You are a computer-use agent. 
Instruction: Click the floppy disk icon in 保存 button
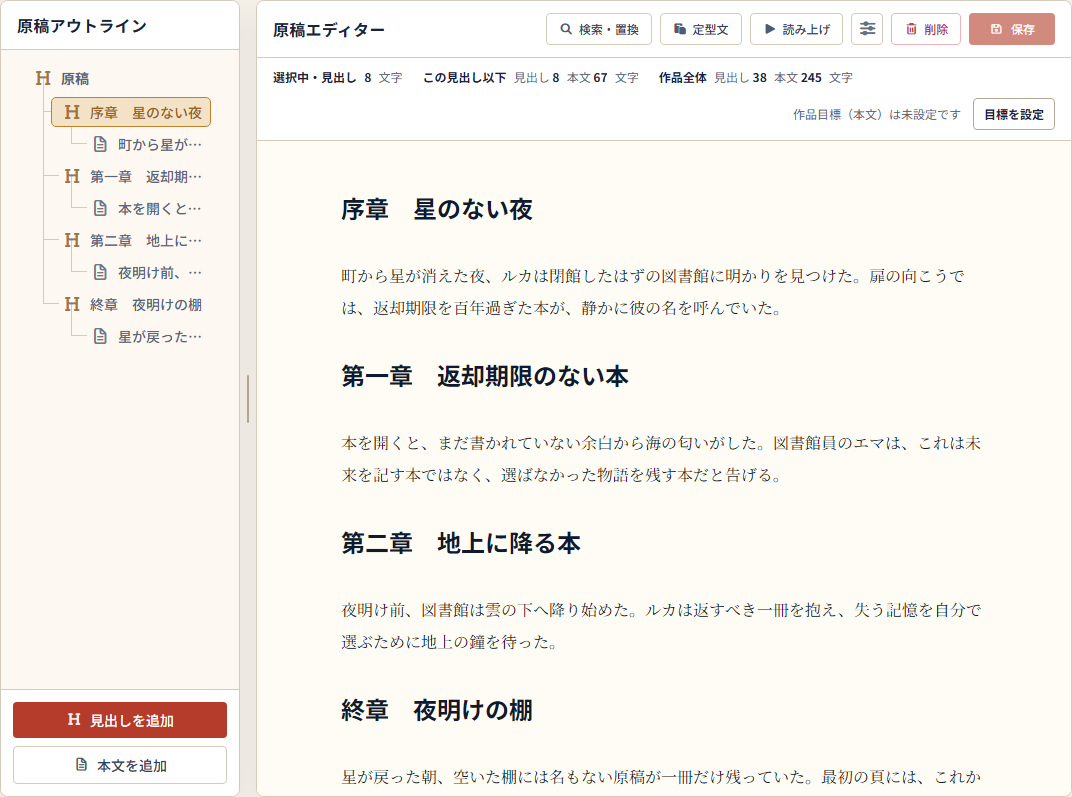click(x=996, y=29)
